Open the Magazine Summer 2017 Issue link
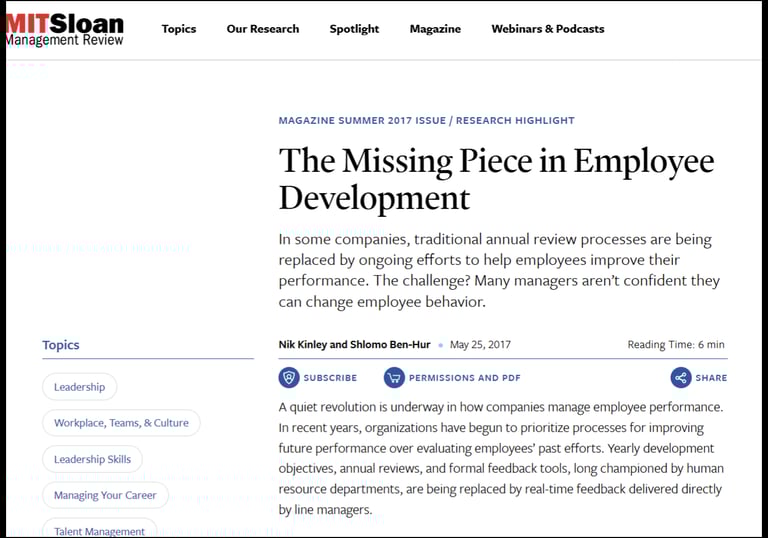 point(362,121)
